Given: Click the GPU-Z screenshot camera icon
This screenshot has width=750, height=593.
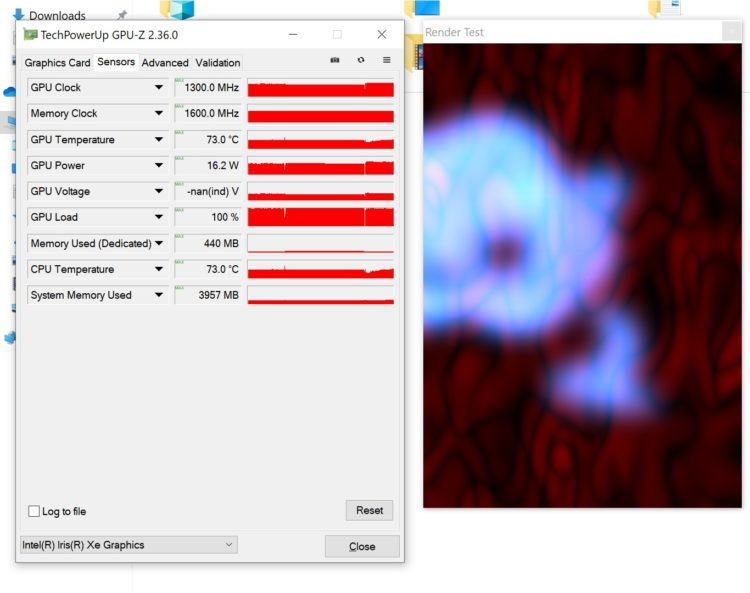Looking at the screenshot, I should pos(335,60).
